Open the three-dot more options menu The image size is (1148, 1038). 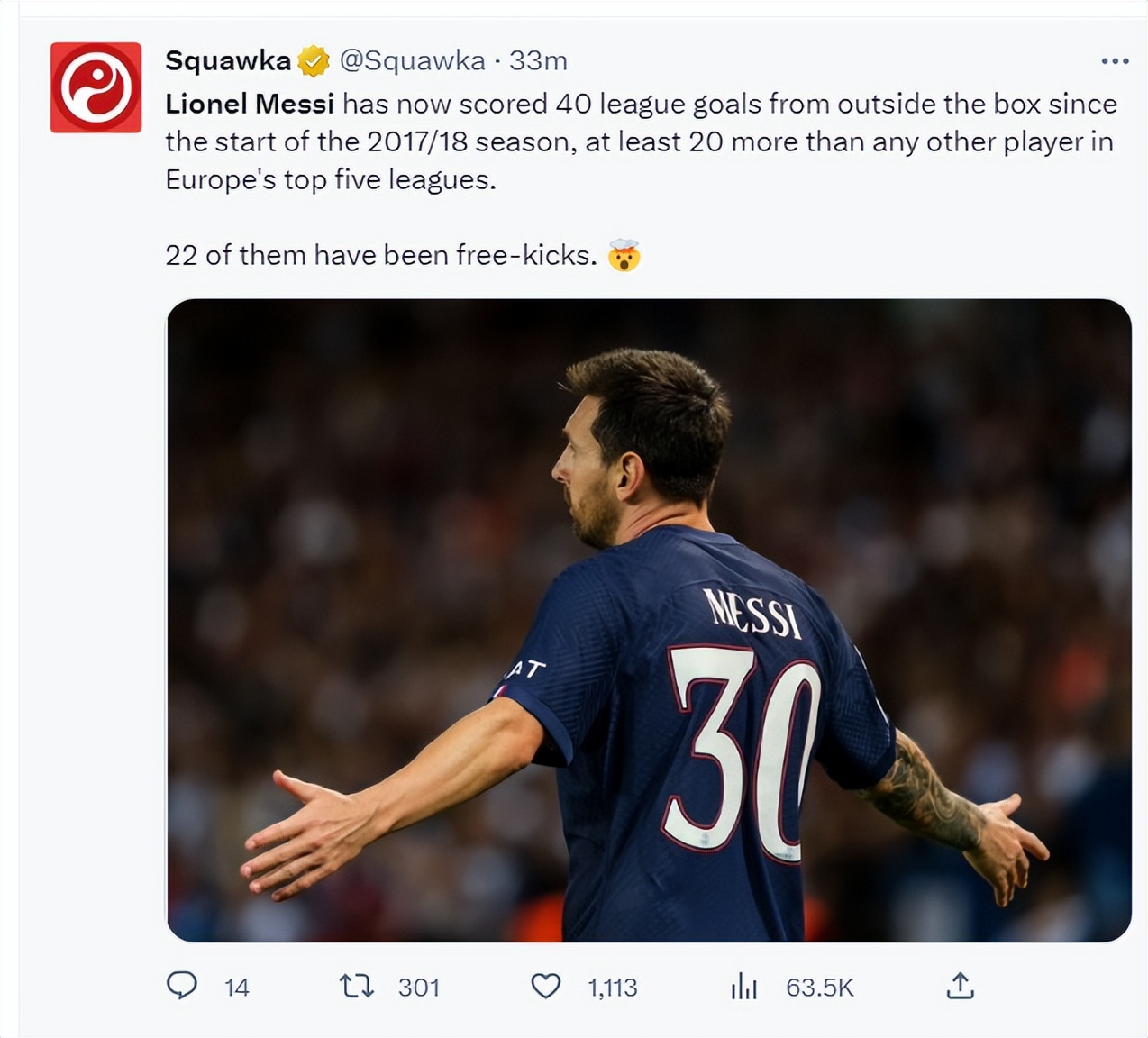1115,61
